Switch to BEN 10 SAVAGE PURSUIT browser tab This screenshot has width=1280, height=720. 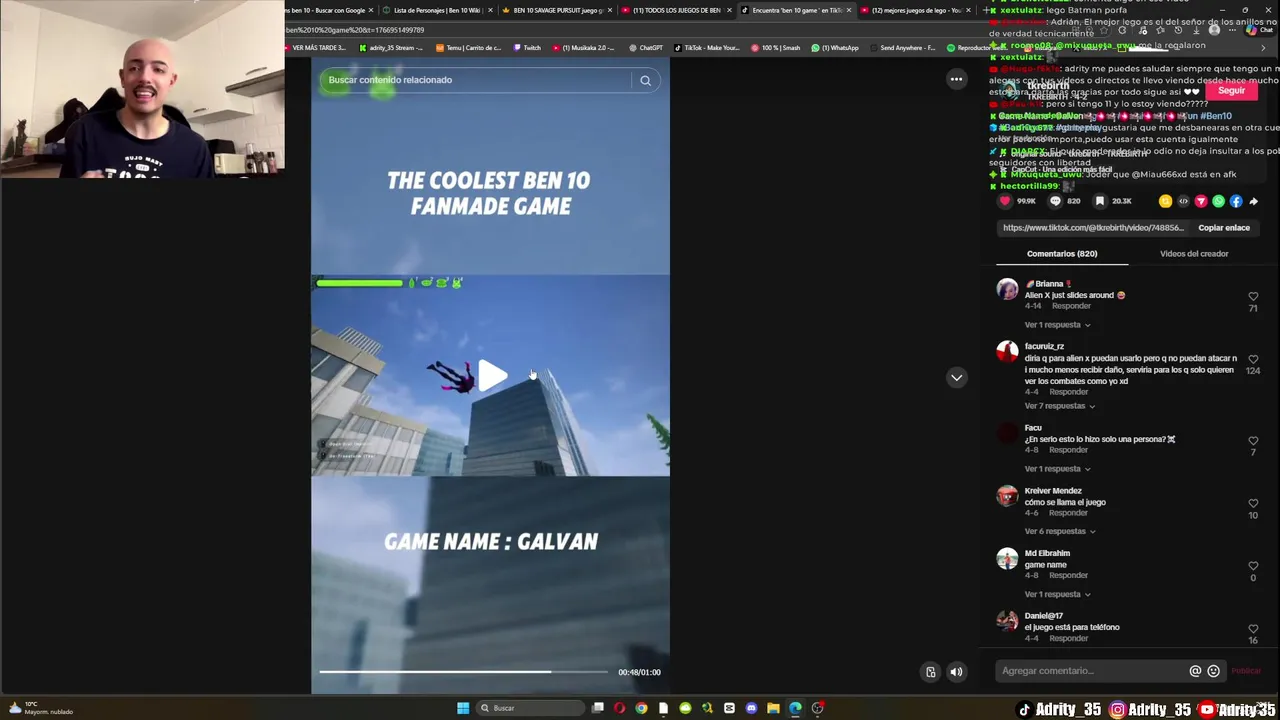tap(556, 10)
